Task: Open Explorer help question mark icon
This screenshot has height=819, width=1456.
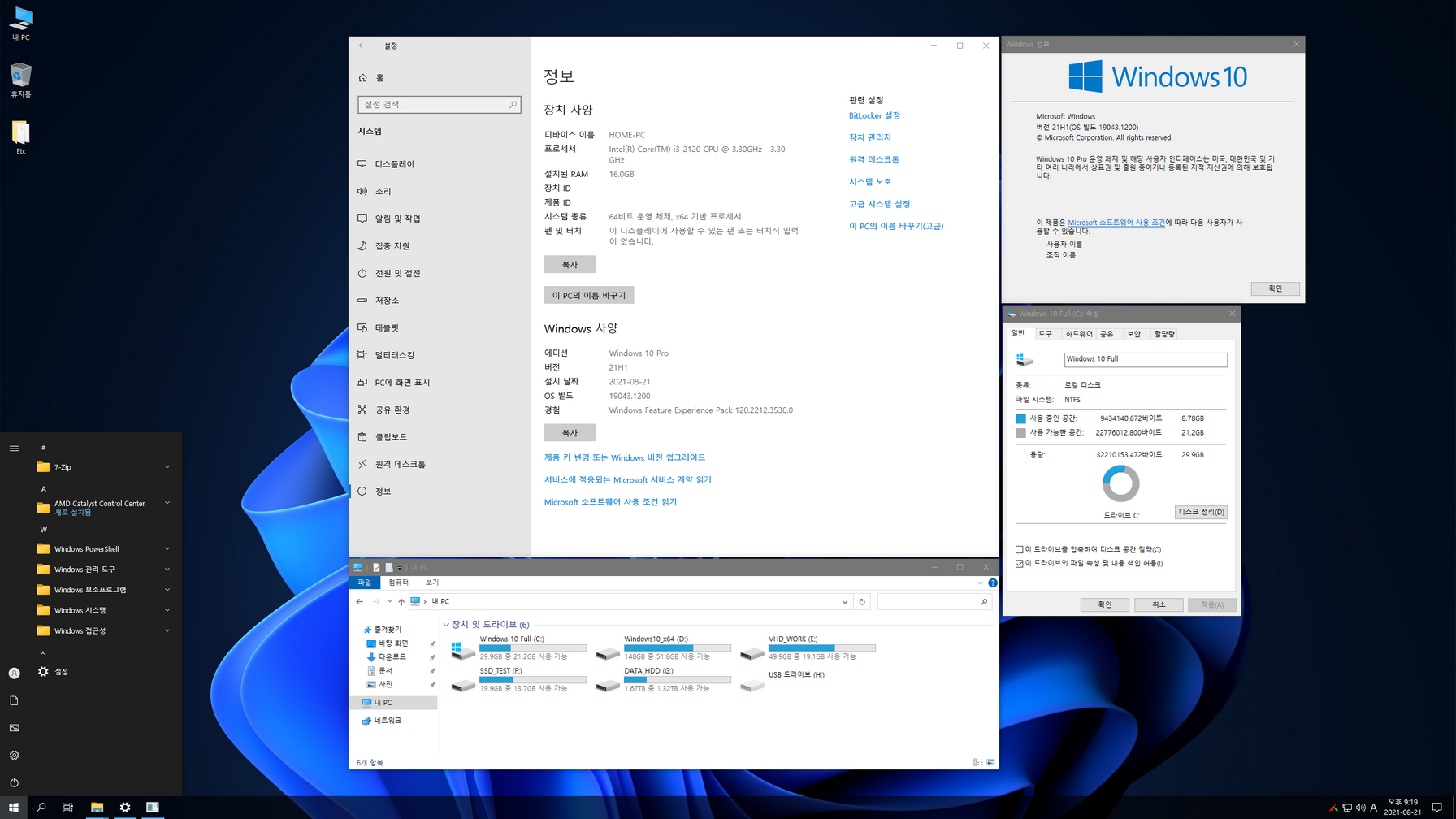Action: pyautogui.click(x=992, y=583)
